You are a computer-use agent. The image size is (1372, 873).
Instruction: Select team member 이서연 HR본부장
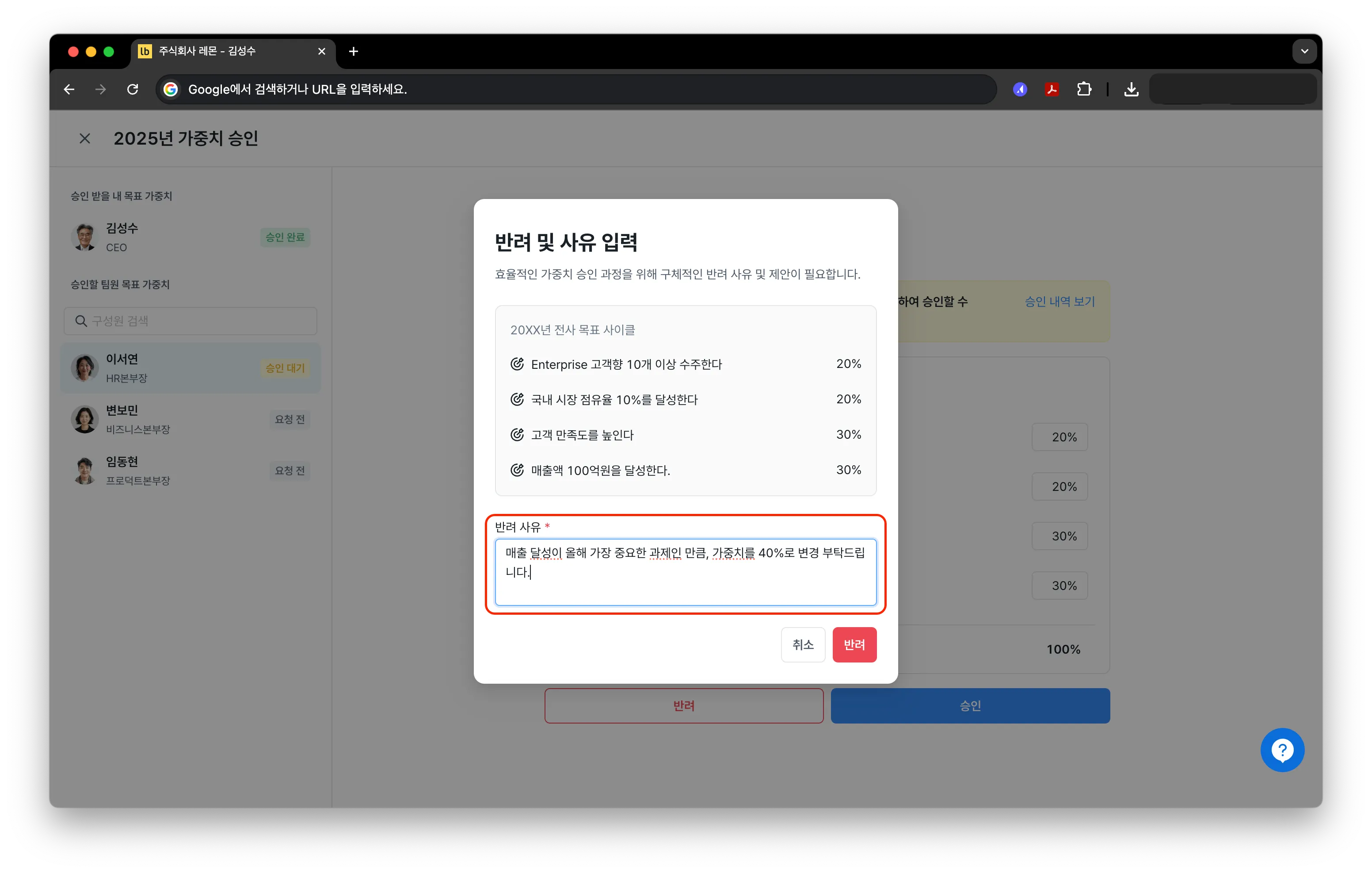[191, 368]
